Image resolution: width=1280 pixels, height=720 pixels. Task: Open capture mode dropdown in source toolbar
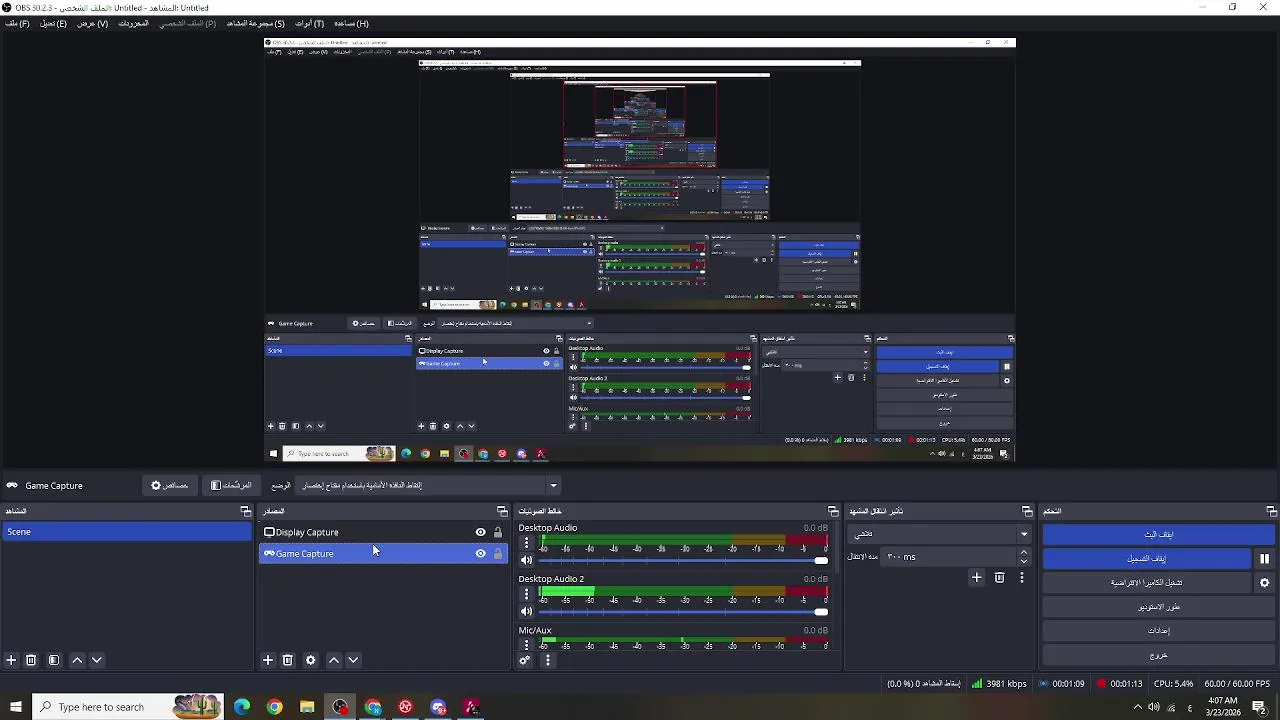pos(428,485)
